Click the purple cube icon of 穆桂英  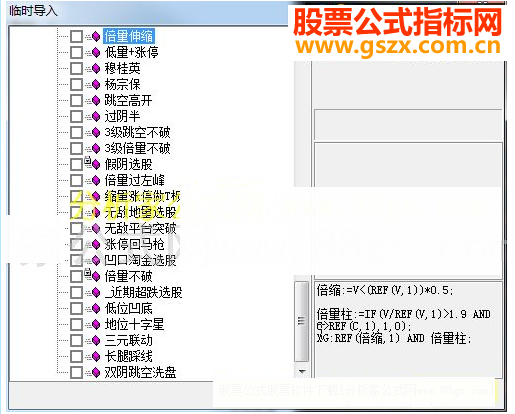[96, 68]
